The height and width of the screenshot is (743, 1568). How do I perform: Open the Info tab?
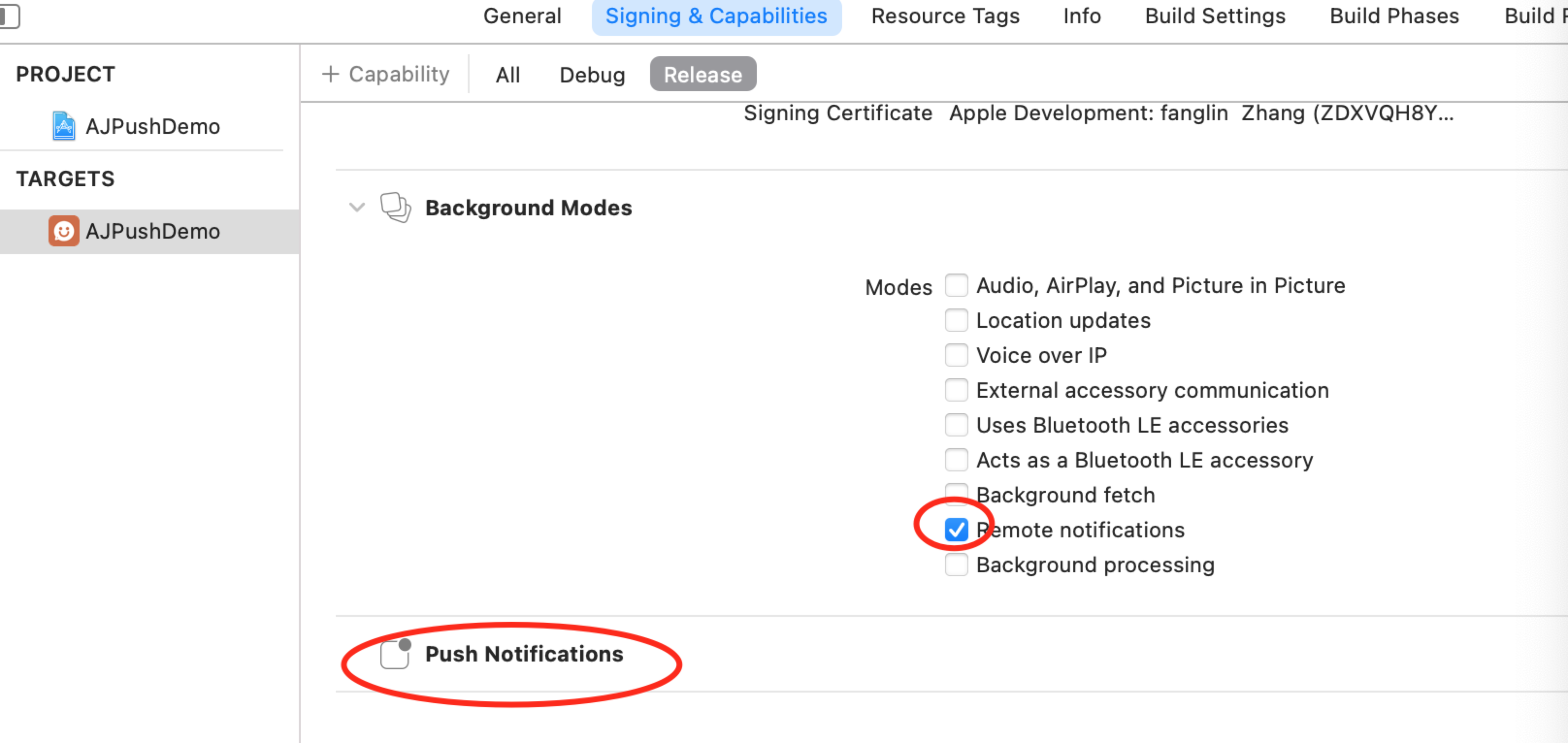(x=1082, y=16)
